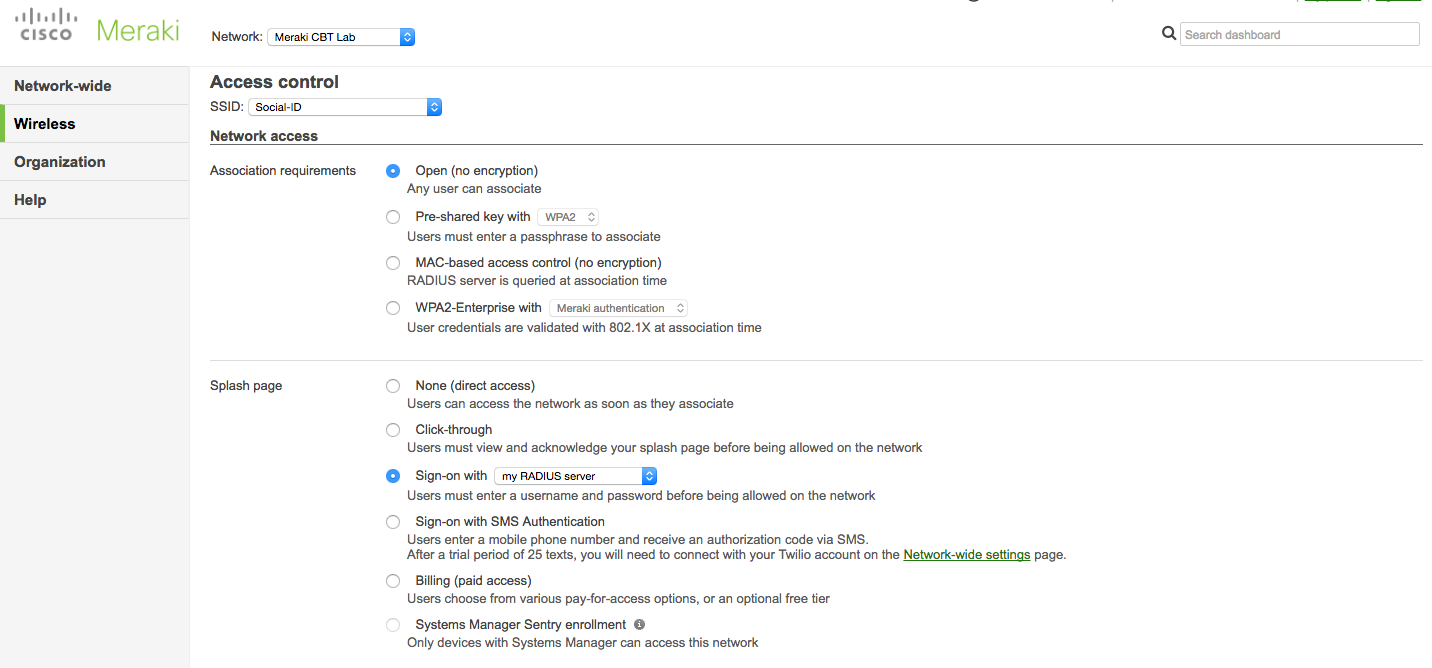Open the SSID dropdown showing Social-ID
Viewport: 1432px width, 668px height.
340,106
